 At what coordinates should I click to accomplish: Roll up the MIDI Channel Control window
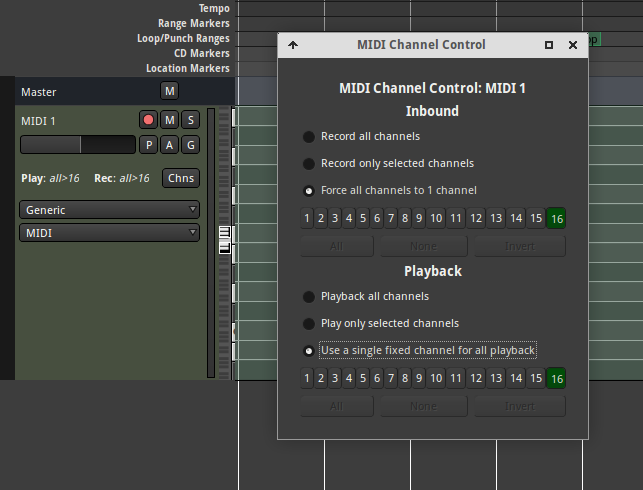tap(293, 45)
